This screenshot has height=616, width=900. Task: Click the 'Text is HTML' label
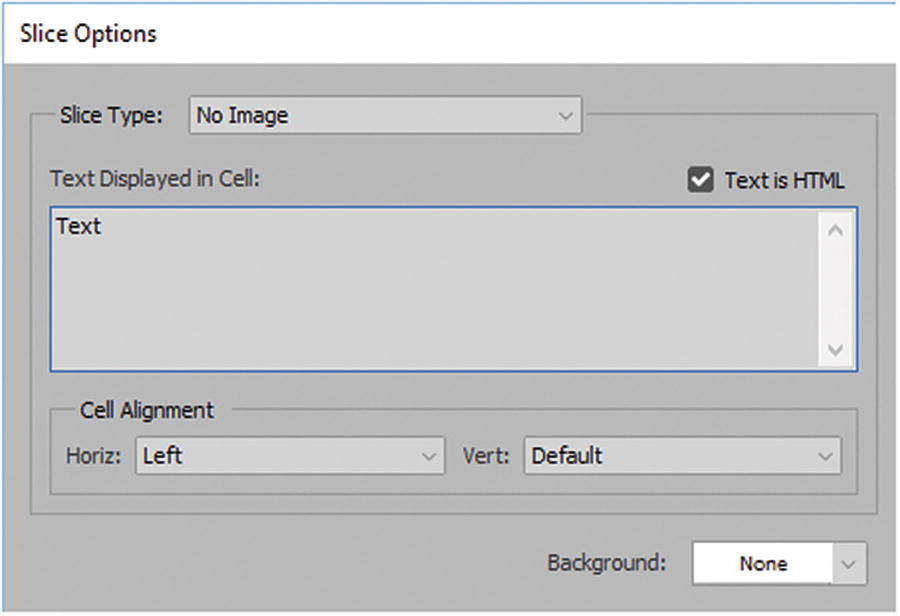pos(784,181)
